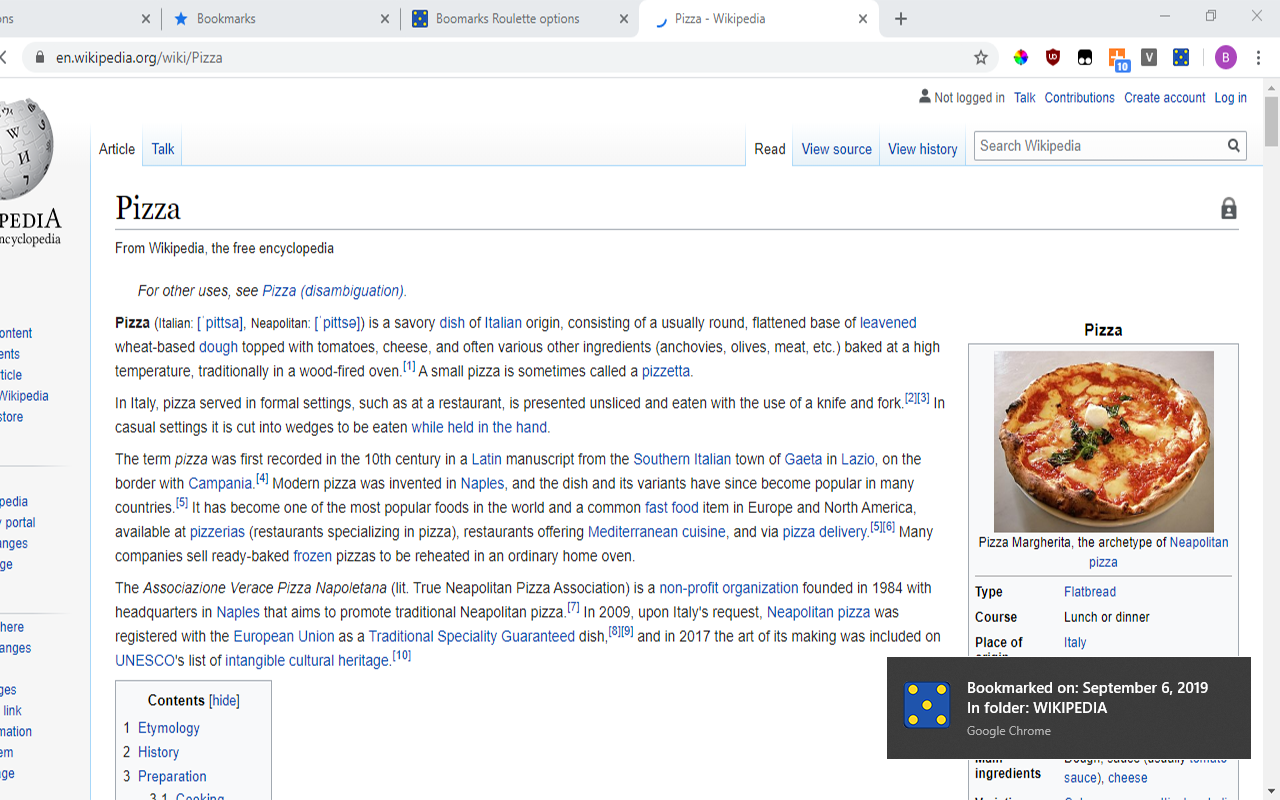The height and width of the screenshot is (800, 1280).
Task: Open Pizza (disambiguation) link
Action: [333, 291]
